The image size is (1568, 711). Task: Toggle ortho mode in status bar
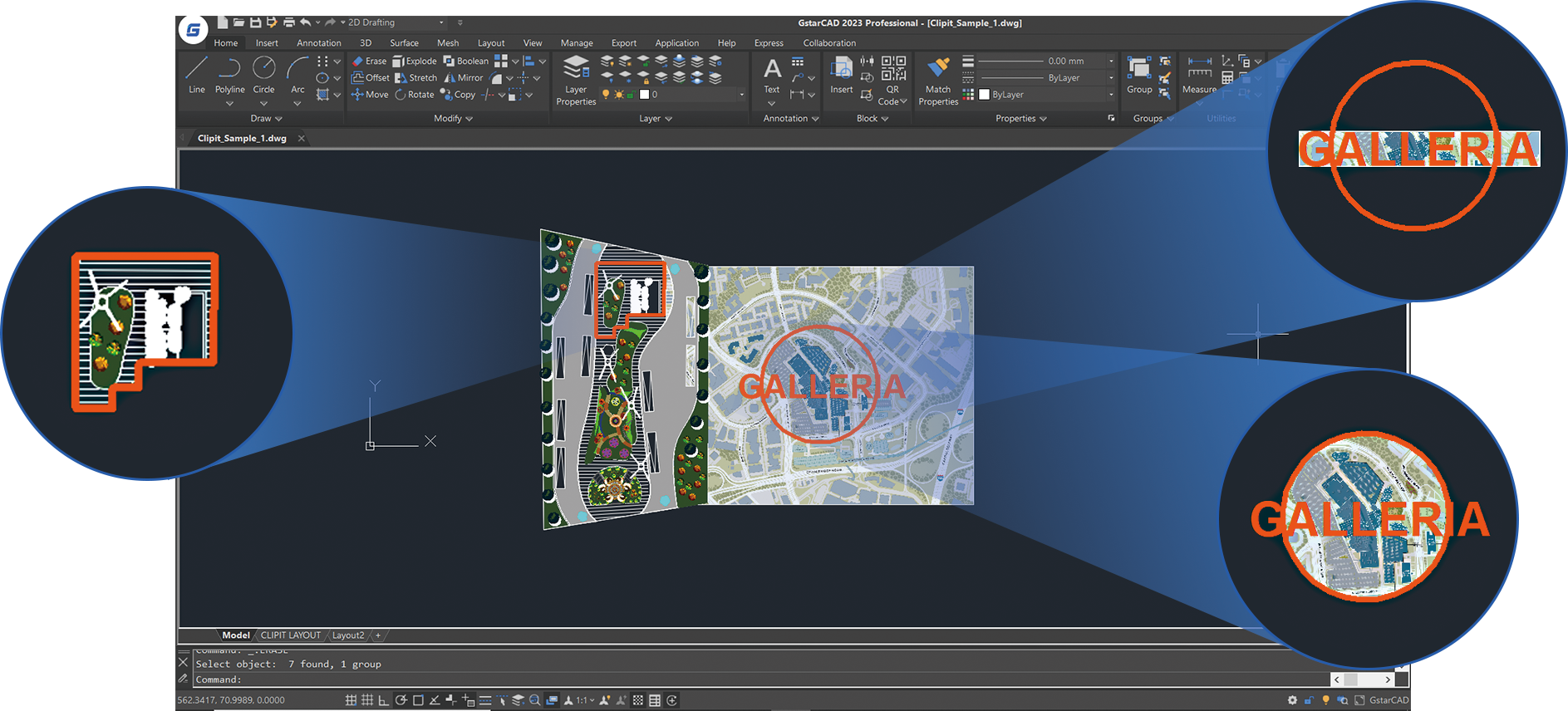(383, 700)
